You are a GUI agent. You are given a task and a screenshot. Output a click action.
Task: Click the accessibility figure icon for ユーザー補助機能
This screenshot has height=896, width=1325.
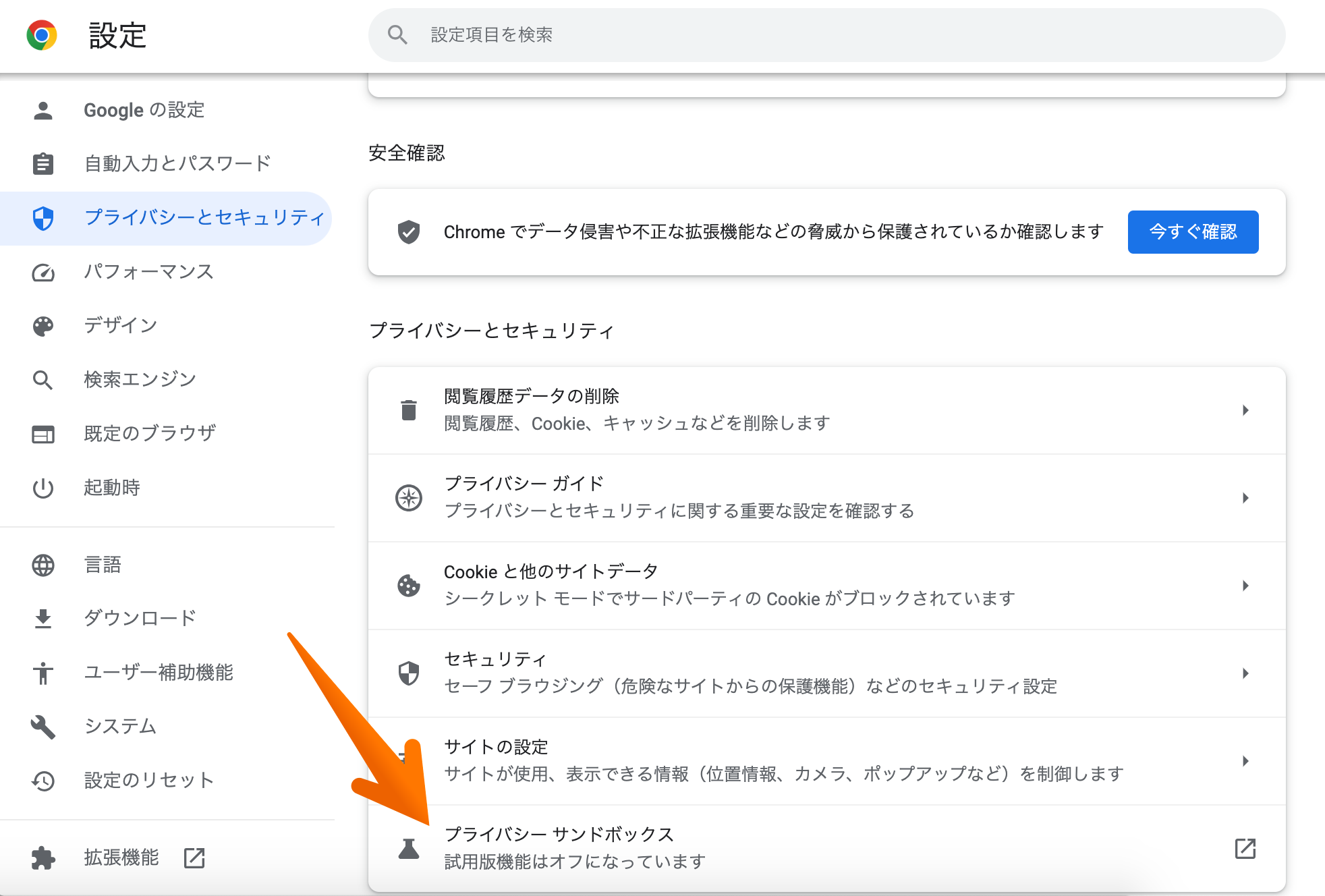click(43, 673)
